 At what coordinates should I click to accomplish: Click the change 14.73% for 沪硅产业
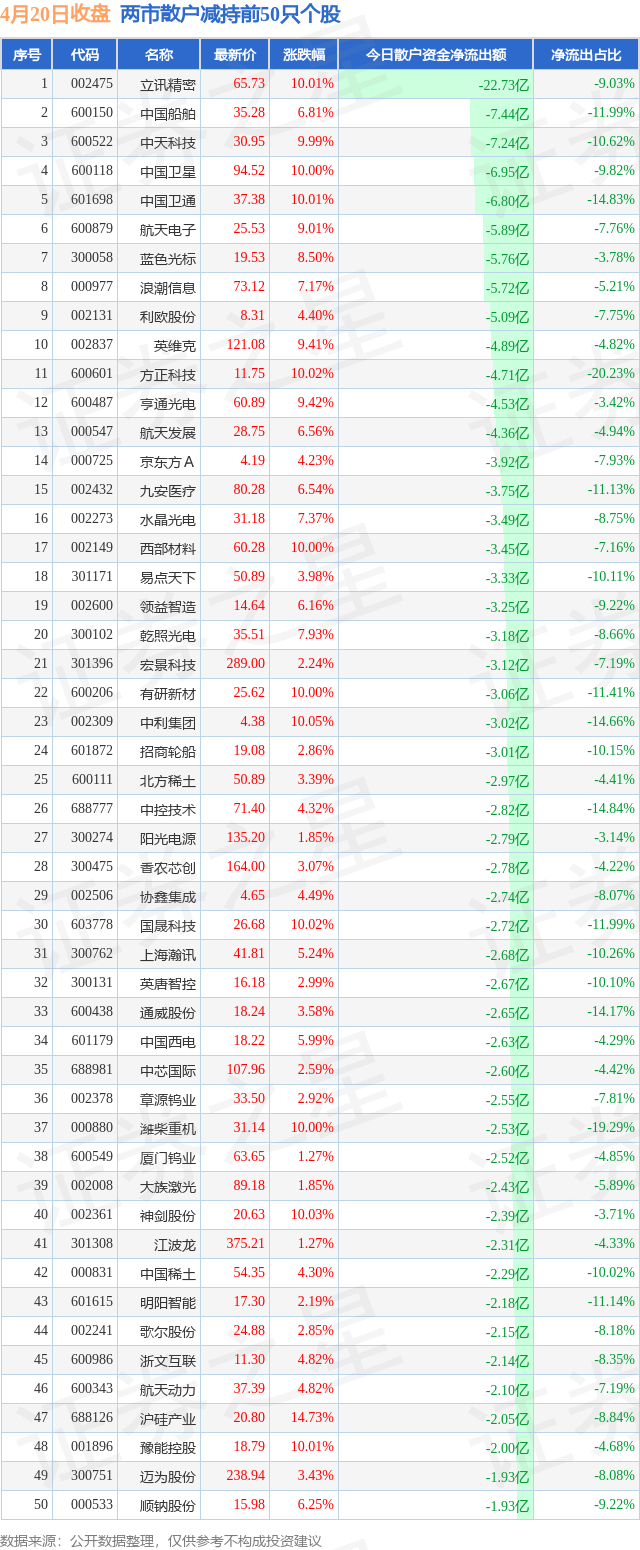pos(312,1418)
